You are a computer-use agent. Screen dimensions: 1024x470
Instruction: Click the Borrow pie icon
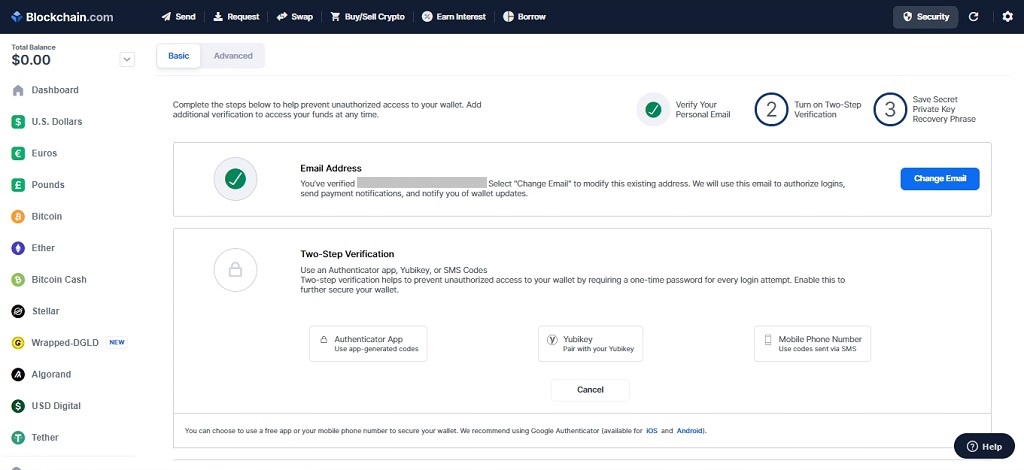pos(508,17)
